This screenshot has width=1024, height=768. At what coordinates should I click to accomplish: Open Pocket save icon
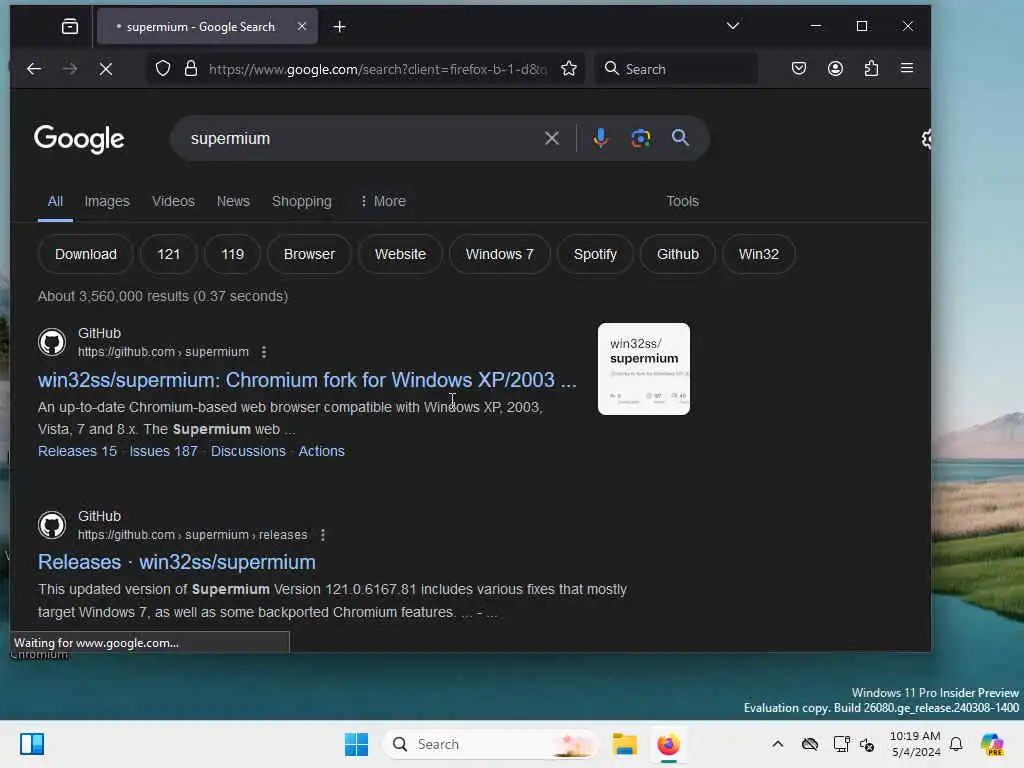click(x=799, y=69)
